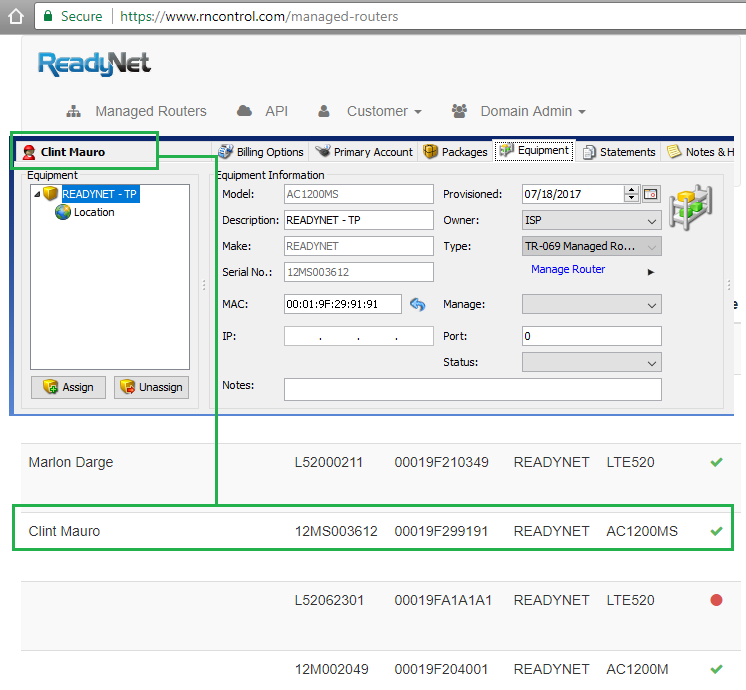
Task: Switch to the Packages tab
Action: coord(455,152)
